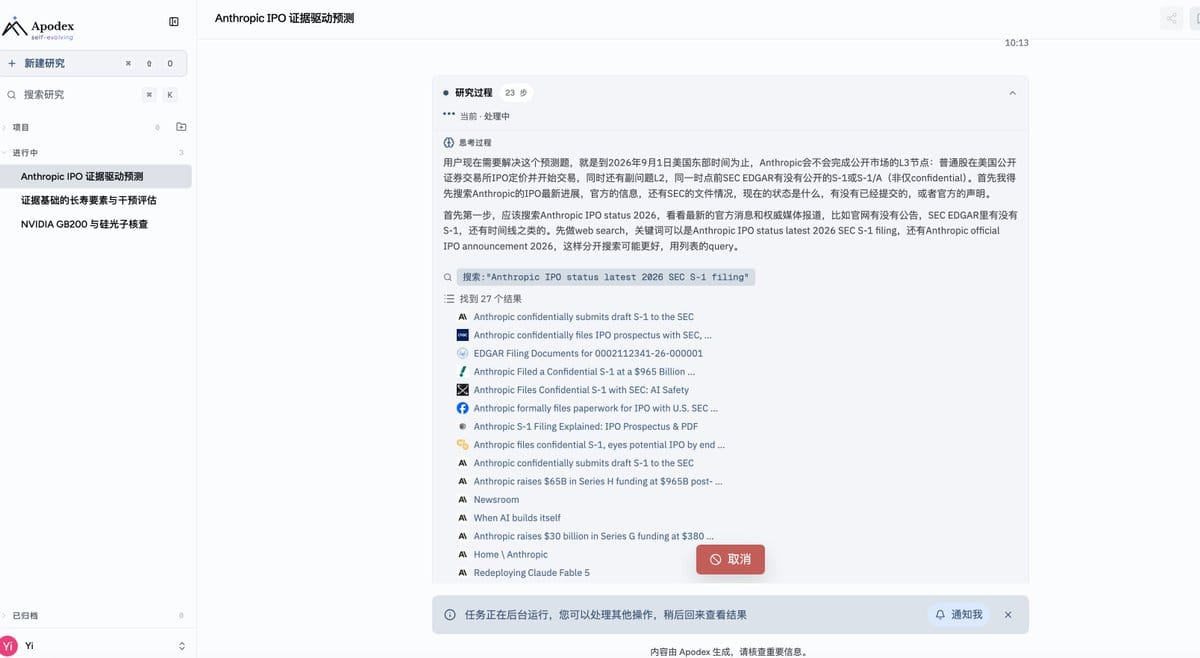Click the search query chip text
This screenshot has height=658, width=1200.
[x=604, y=277]
